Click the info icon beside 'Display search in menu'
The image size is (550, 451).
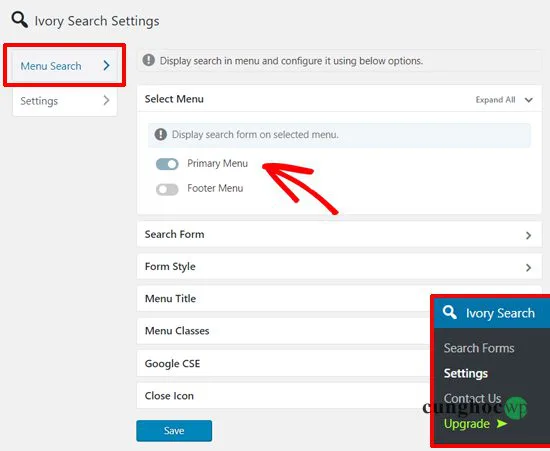[x=148, y=60]
